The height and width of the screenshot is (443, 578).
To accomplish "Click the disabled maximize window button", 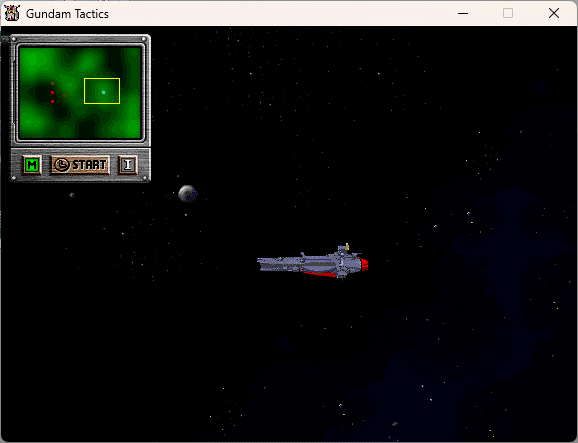I will coord(508,14).
